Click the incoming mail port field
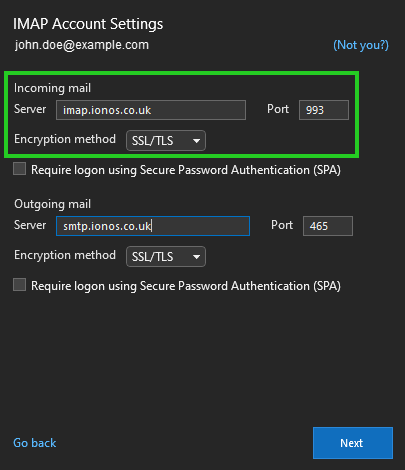Image resolution: width=405 pixels, height=470 pixels. [324, 110]
